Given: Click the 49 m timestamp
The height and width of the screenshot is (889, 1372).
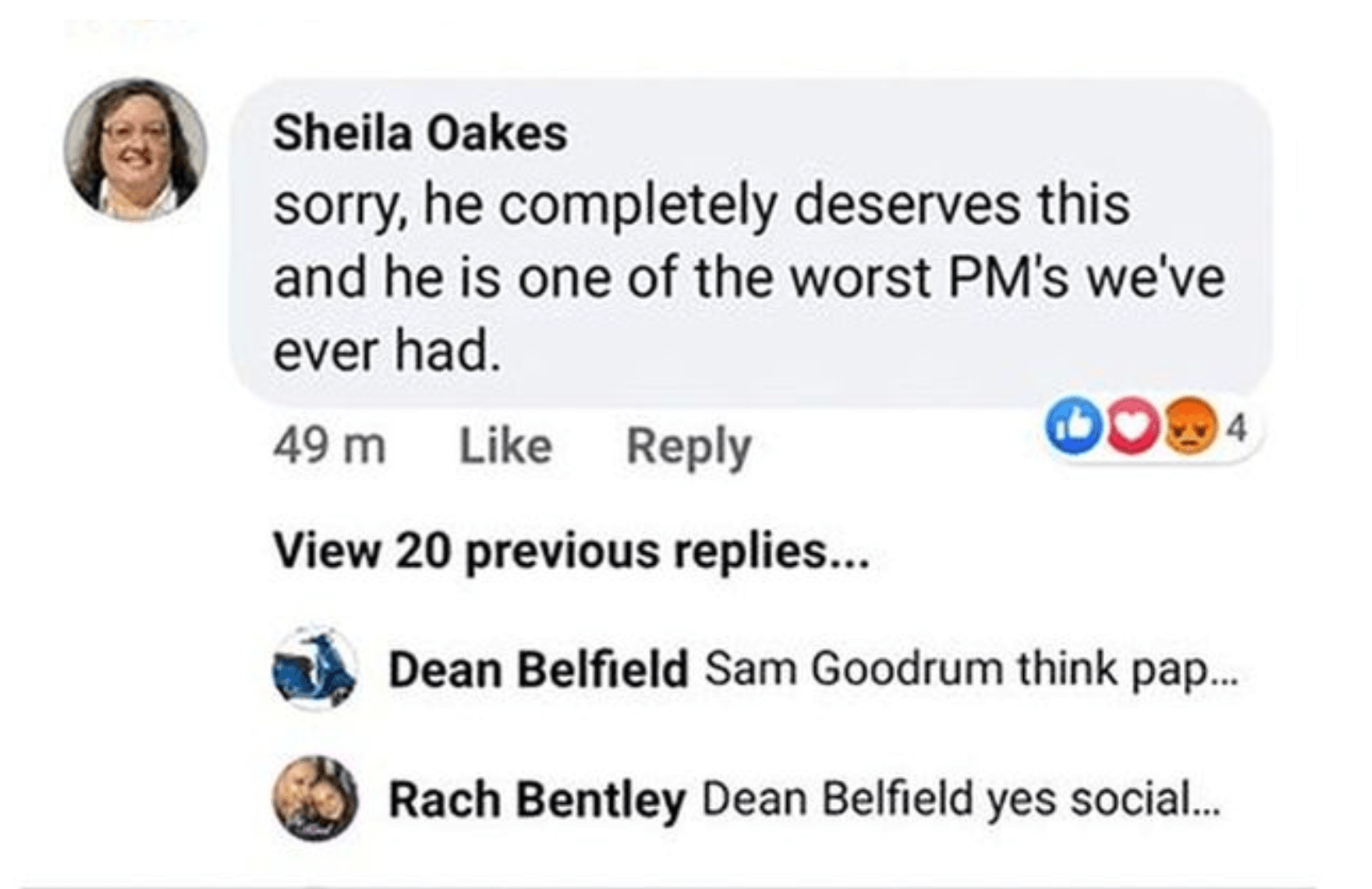Looking at the screenshot, I should (329, 447).
